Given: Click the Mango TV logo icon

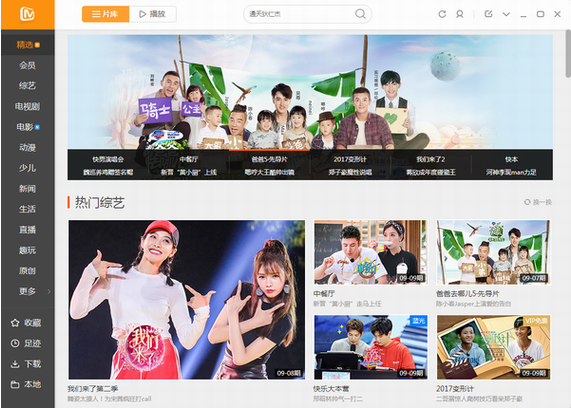Looking at the screenshot, I should (x=27, y=14).
